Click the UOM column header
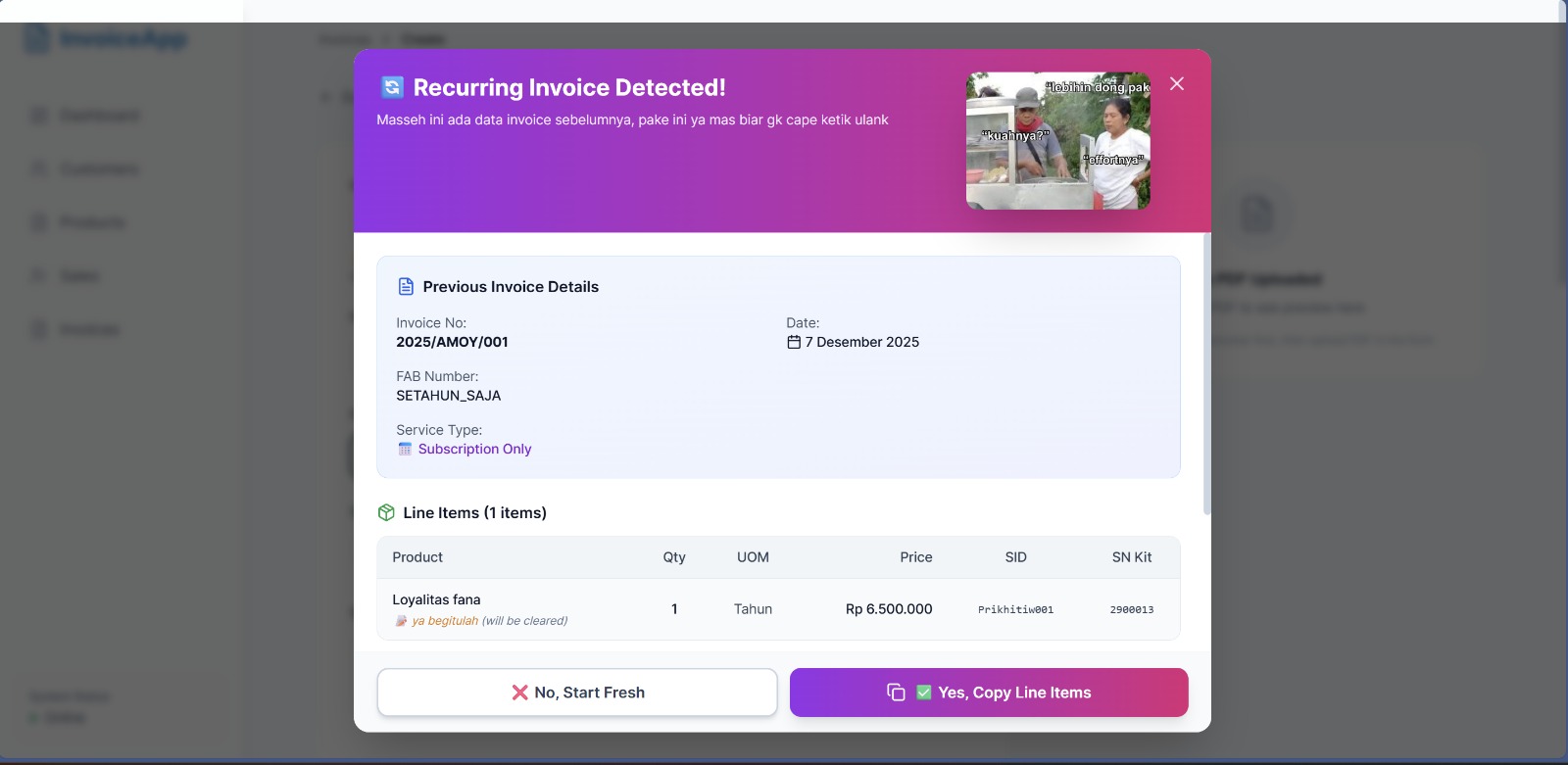 pyautogui.click(x=753, y=557)
